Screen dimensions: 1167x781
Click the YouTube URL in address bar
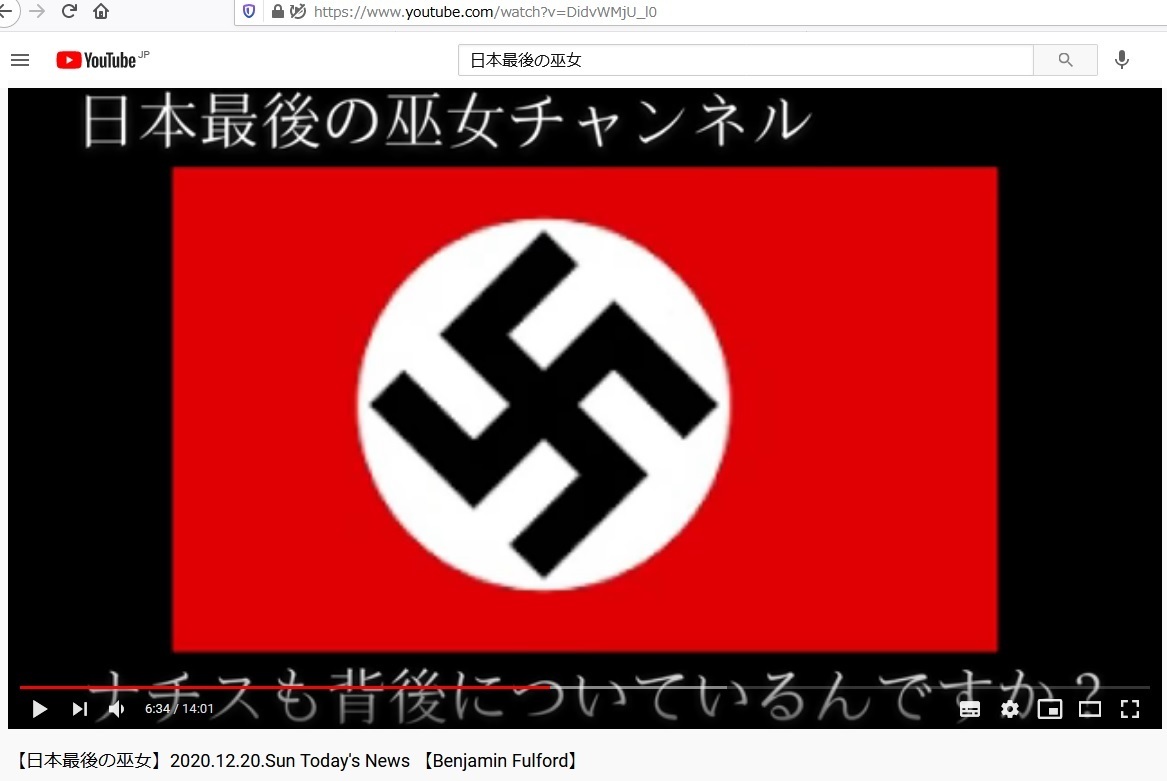point(485,12)
